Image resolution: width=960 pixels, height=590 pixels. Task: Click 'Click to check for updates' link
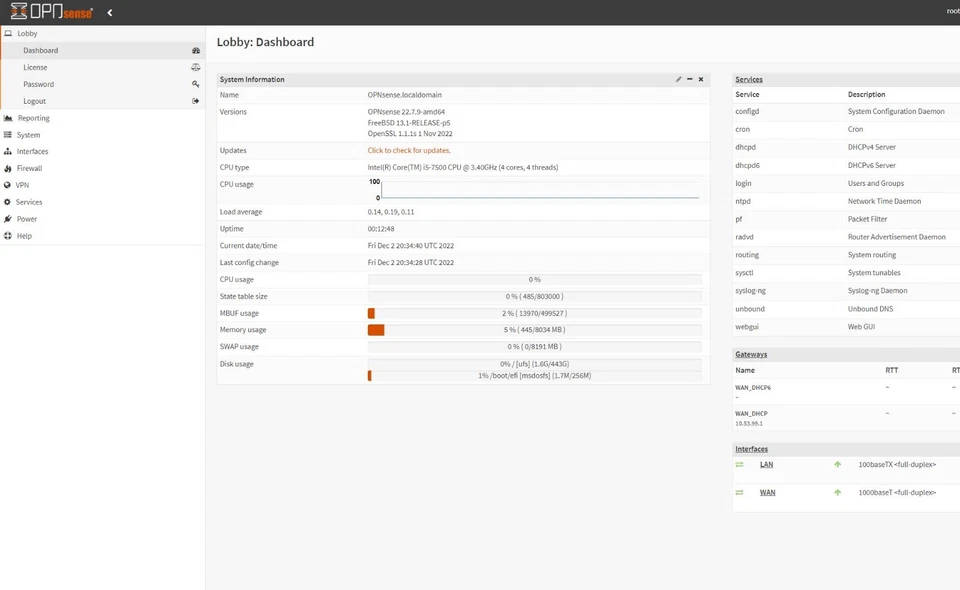pyautogui.click(x=409, y=151)
